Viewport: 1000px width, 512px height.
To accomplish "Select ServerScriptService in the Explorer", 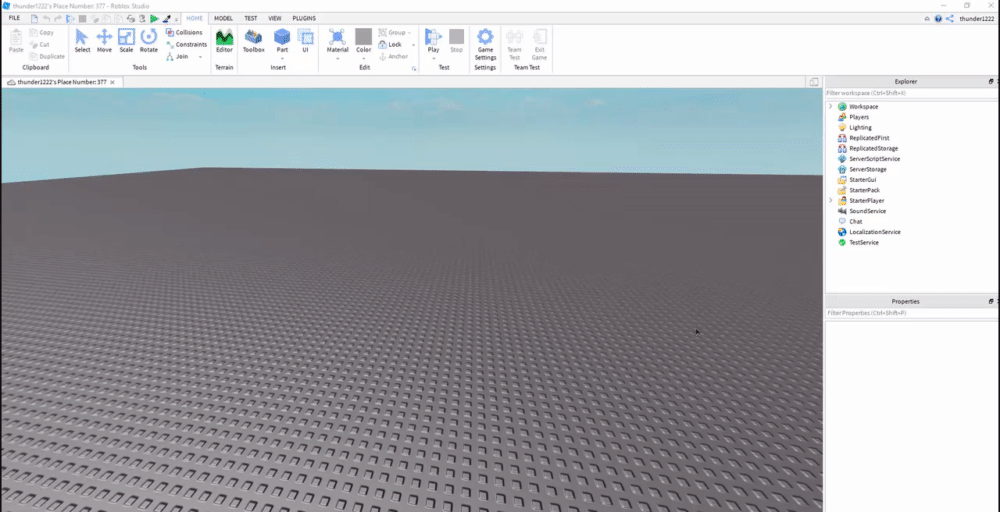I will tap(874, 159).
